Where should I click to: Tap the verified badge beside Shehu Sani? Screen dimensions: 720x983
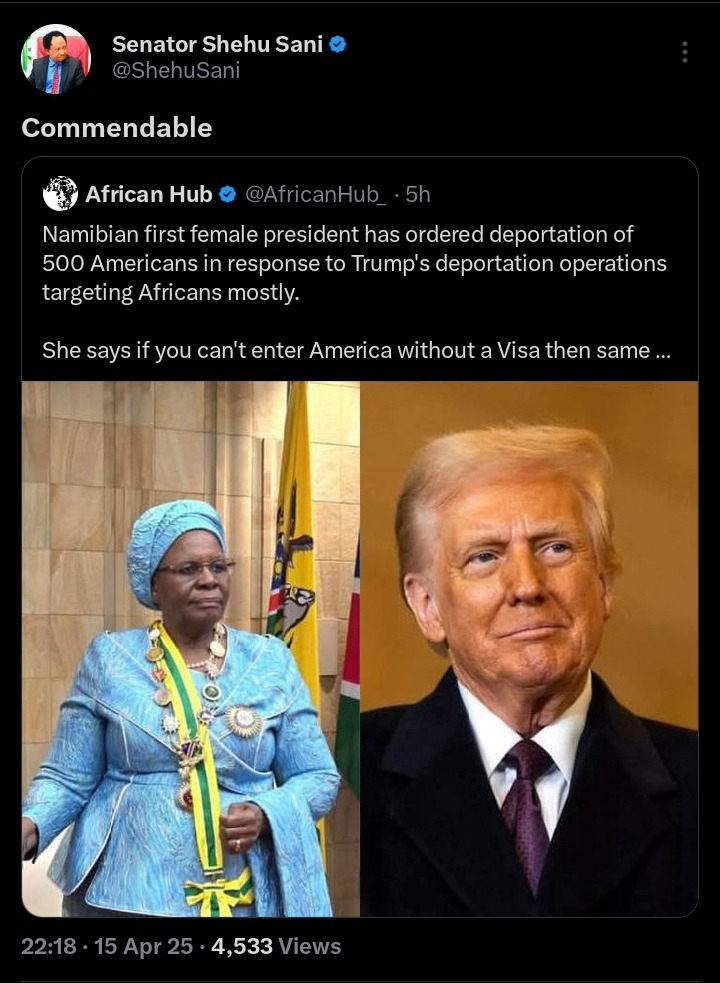click(x=338, y=45)
